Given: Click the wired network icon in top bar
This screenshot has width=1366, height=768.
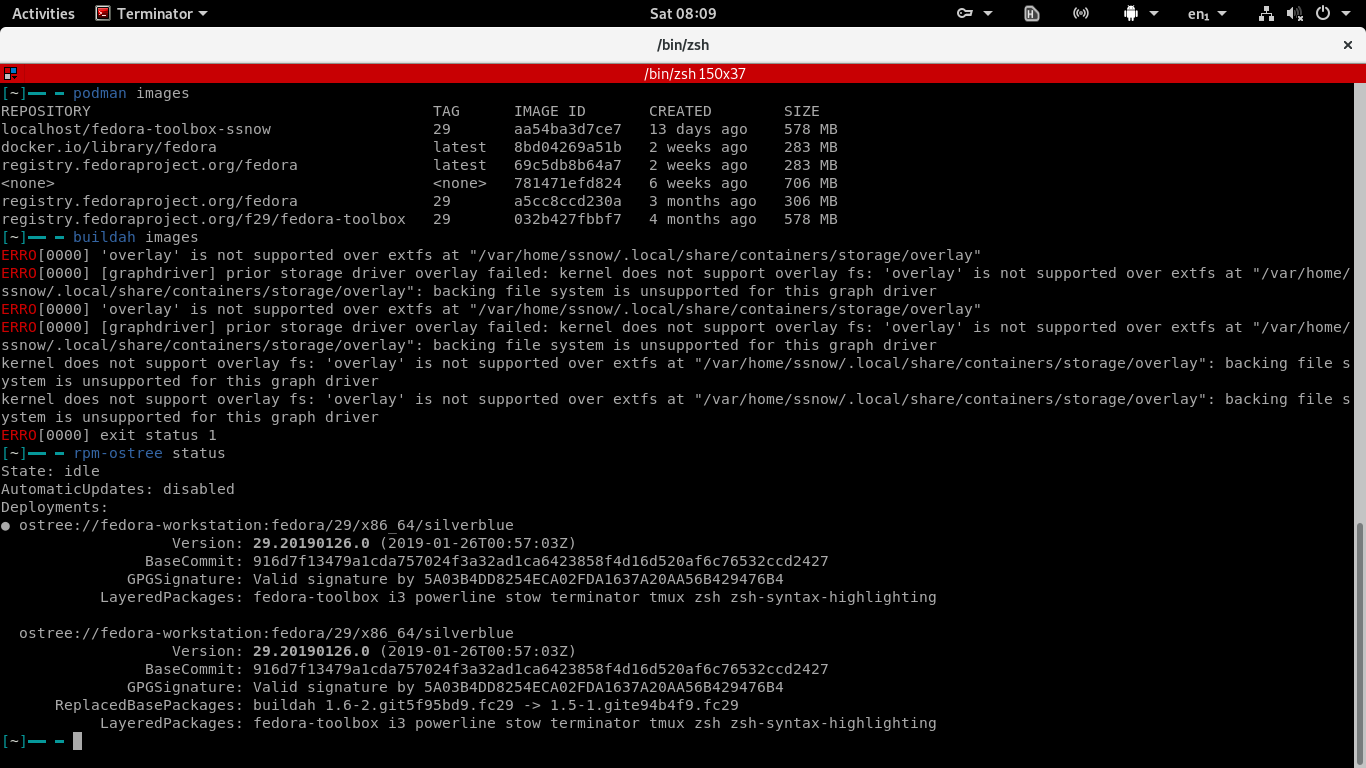Looking at the screenshot, I should [1266, 13].
